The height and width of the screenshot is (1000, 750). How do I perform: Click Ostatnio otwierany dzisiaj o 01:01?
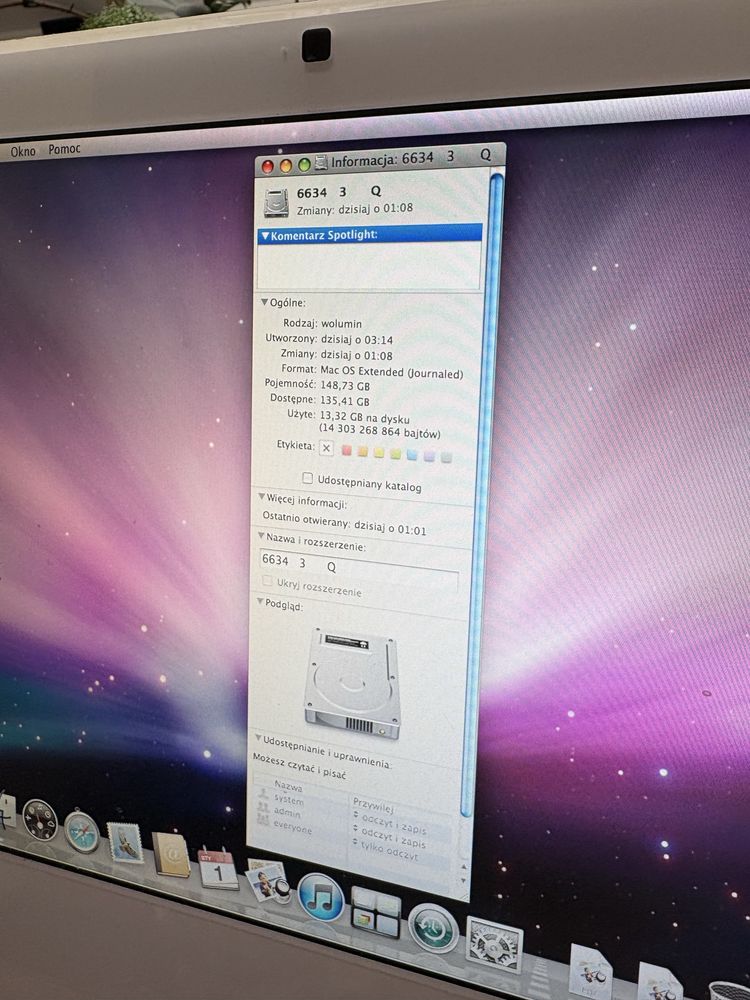(344, 522)
